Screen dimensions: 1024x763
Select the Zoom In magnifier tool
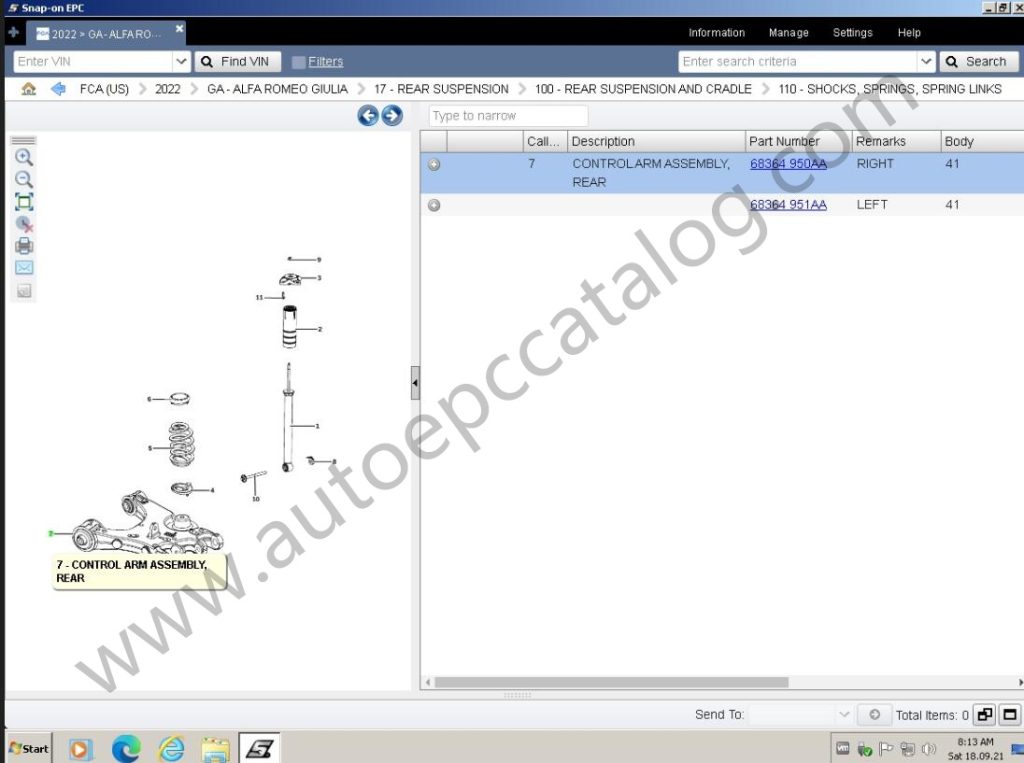click(23, 157)
